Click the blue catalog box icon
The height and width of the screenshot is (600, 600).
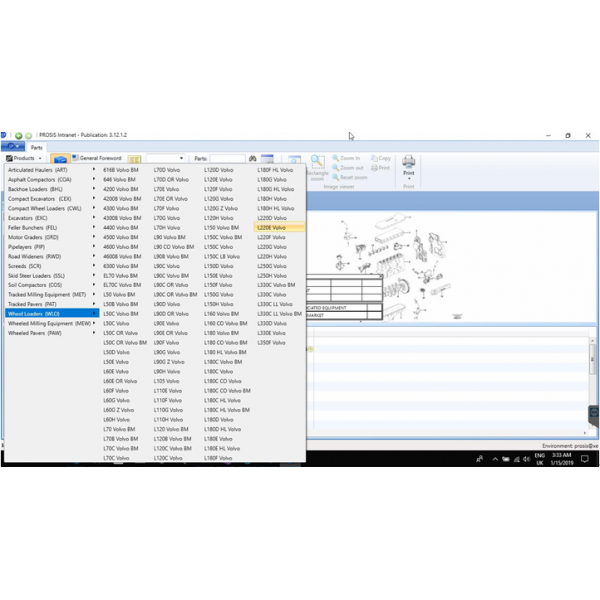pos(60,159)
